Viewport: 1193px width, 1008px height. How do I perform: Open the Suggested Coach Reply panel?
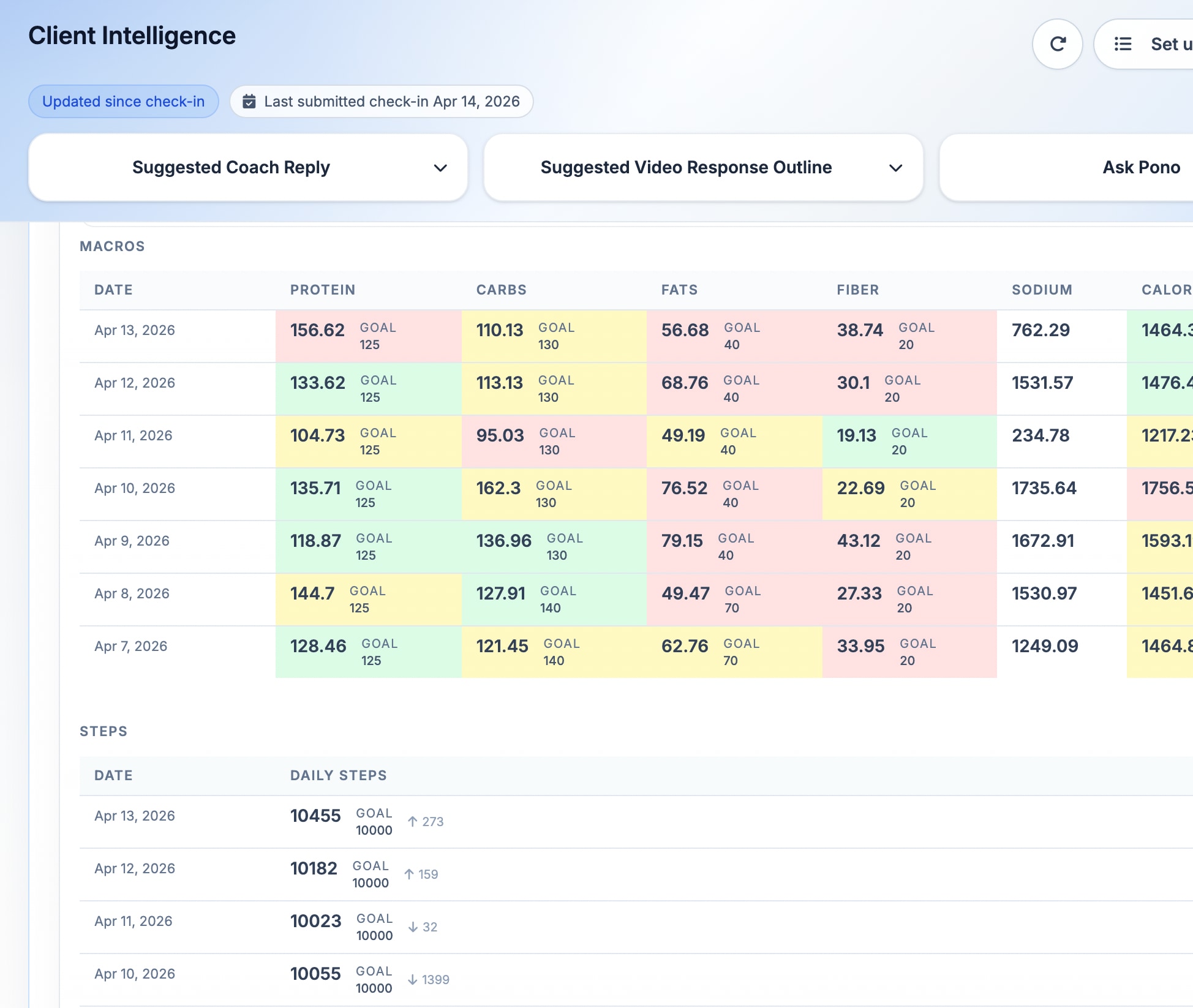tap(231, 167)
